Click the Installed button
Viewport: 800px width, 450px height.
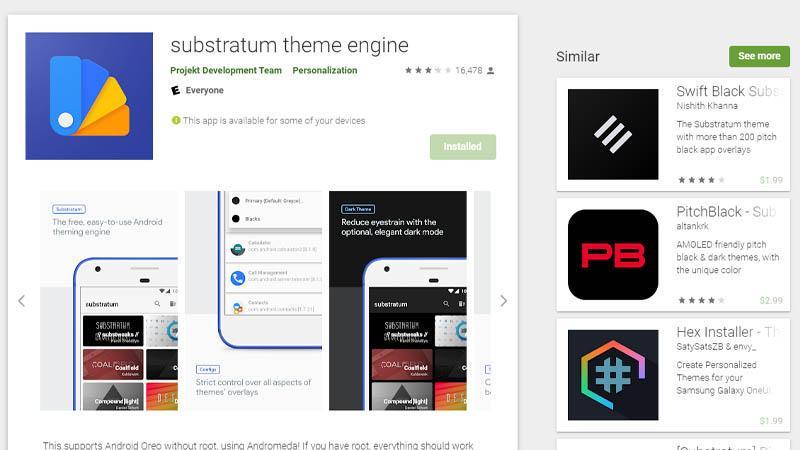463,147
